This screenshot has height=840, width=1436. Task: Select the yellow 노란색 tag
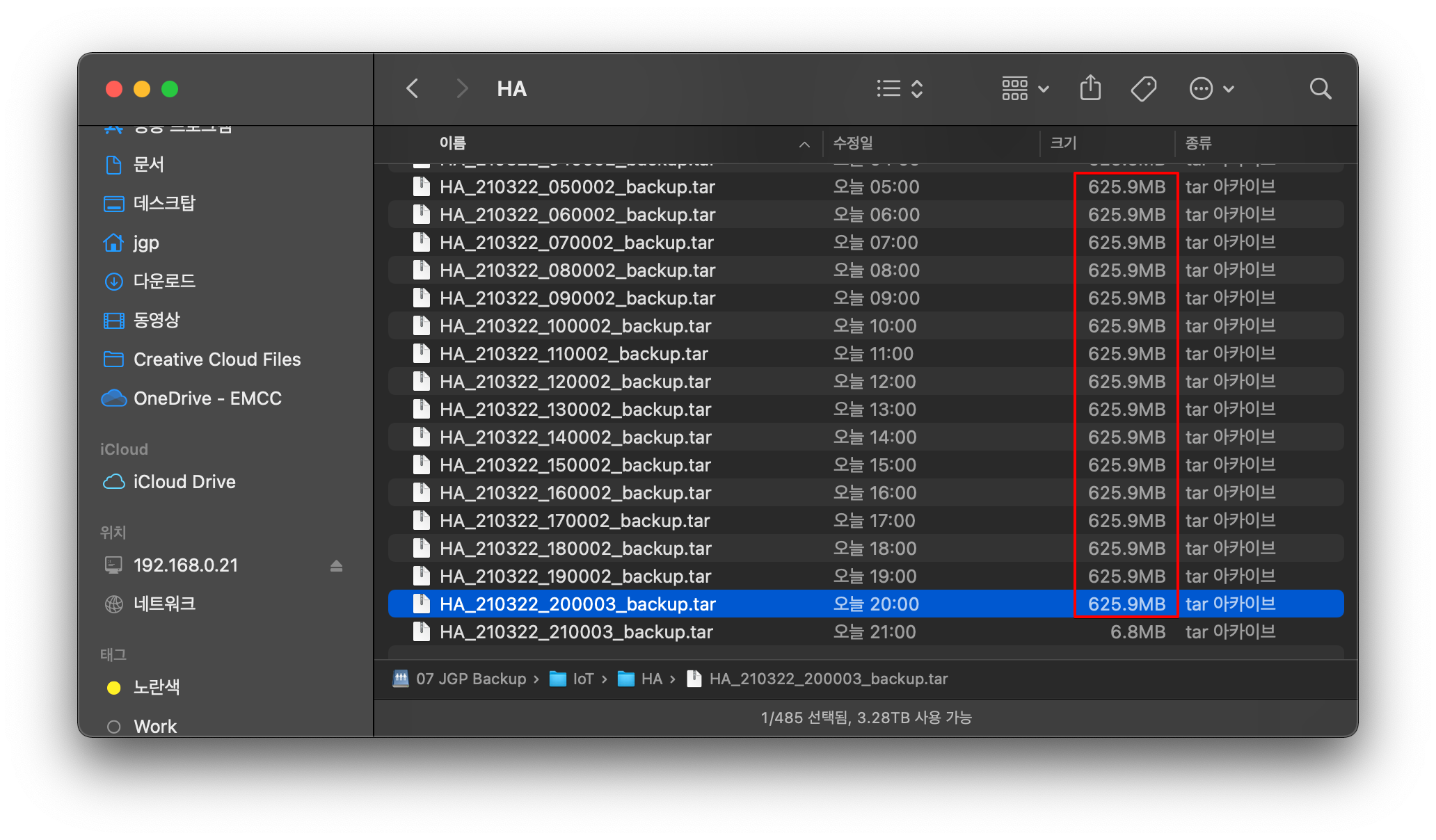point(156,688)
